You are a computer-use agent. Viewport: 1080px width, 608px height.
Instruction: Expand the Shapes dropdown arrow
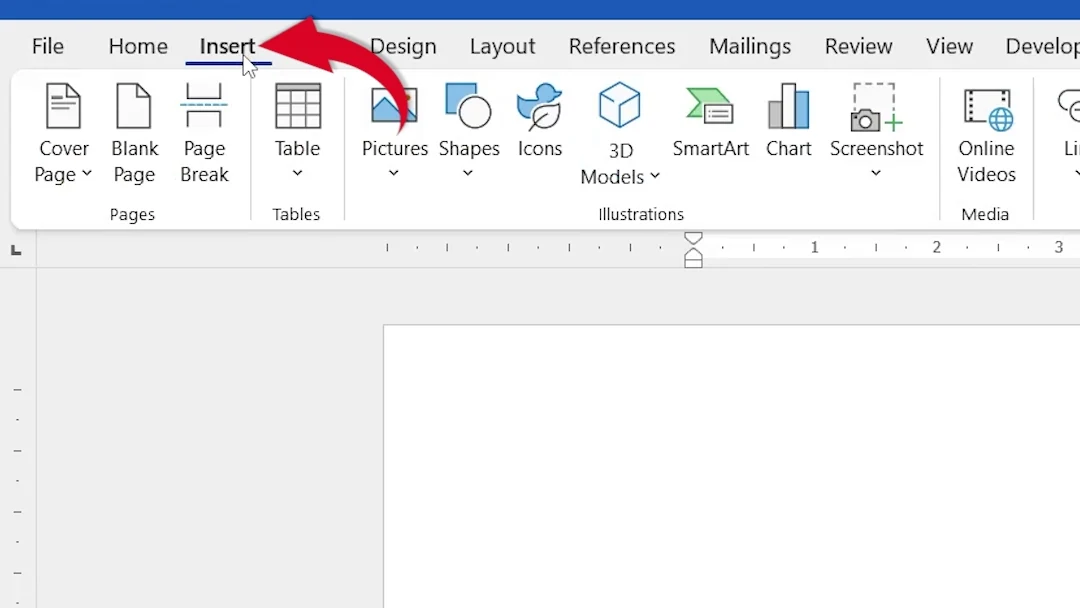click(468, 174)
